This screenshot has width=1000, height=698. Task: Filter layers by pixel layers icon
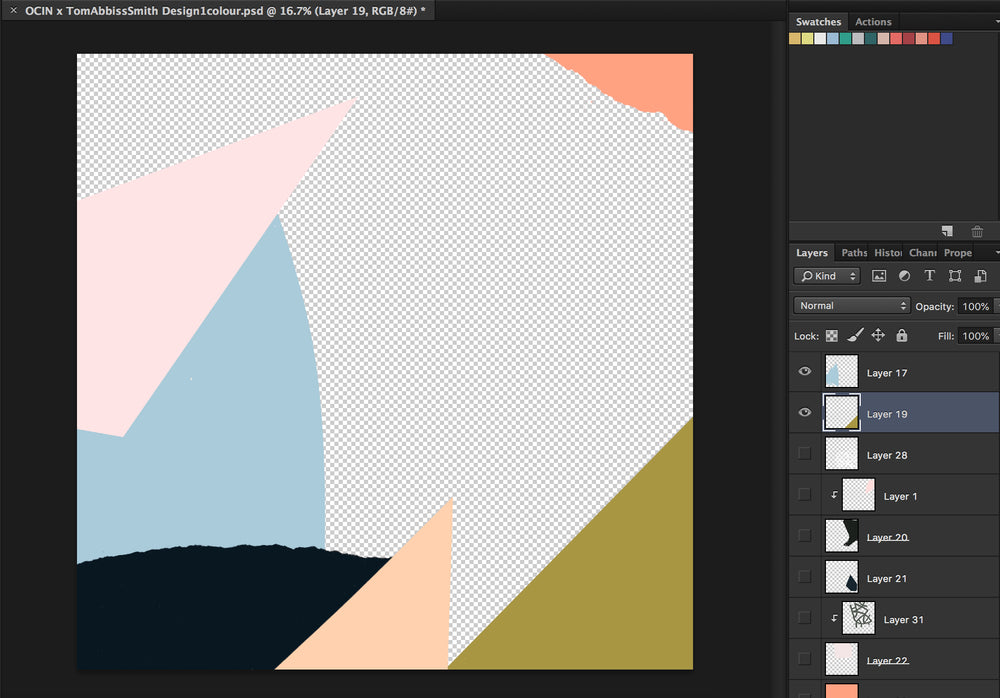click(x=879, y=276)
